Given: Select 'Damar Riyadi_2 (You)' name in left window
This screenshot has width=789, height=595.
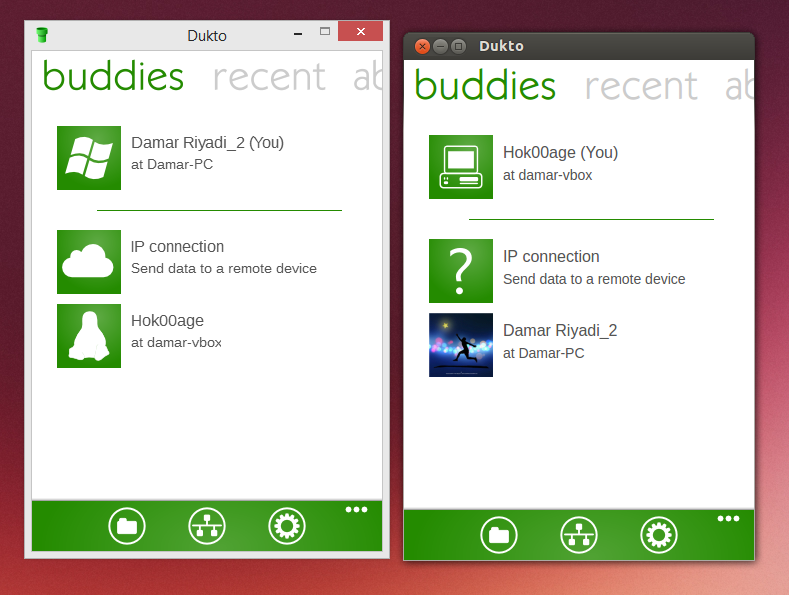Looking at the screenshot, I should (x=207, y=143).
